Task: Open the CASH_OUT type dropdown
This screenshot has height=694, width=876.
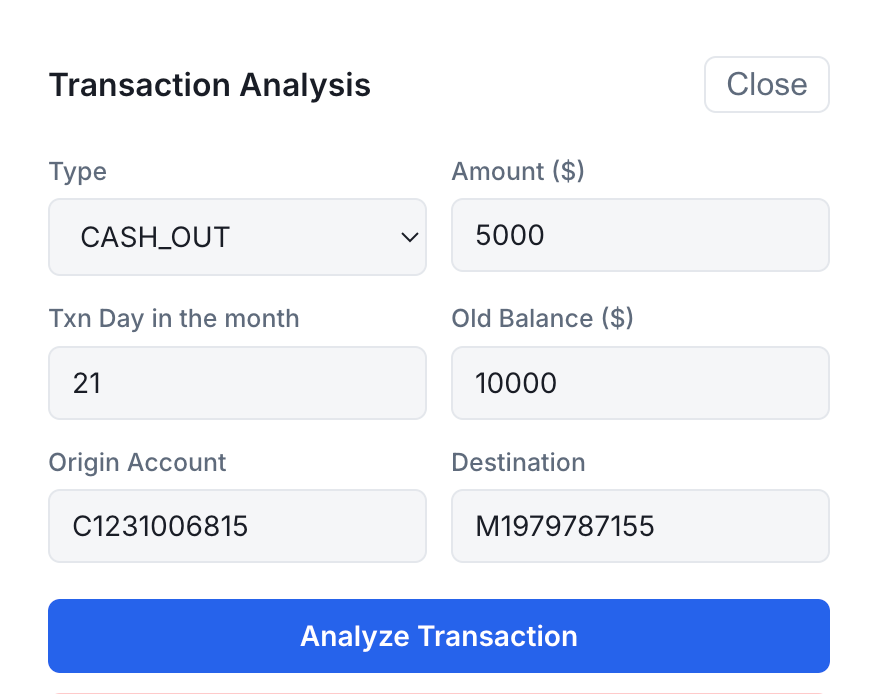Action: tap(237, 237)
